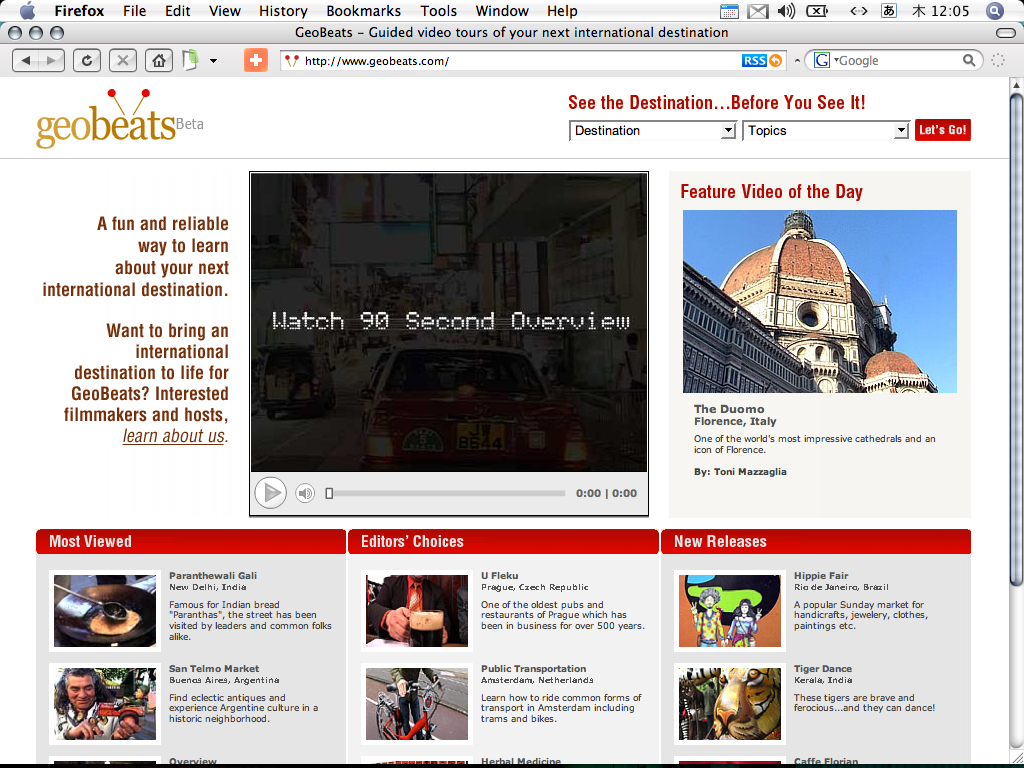Screen dimensions: 1024x768
Task: Open Spotlight search icon in menu bar
Action: tap(995, 11)
